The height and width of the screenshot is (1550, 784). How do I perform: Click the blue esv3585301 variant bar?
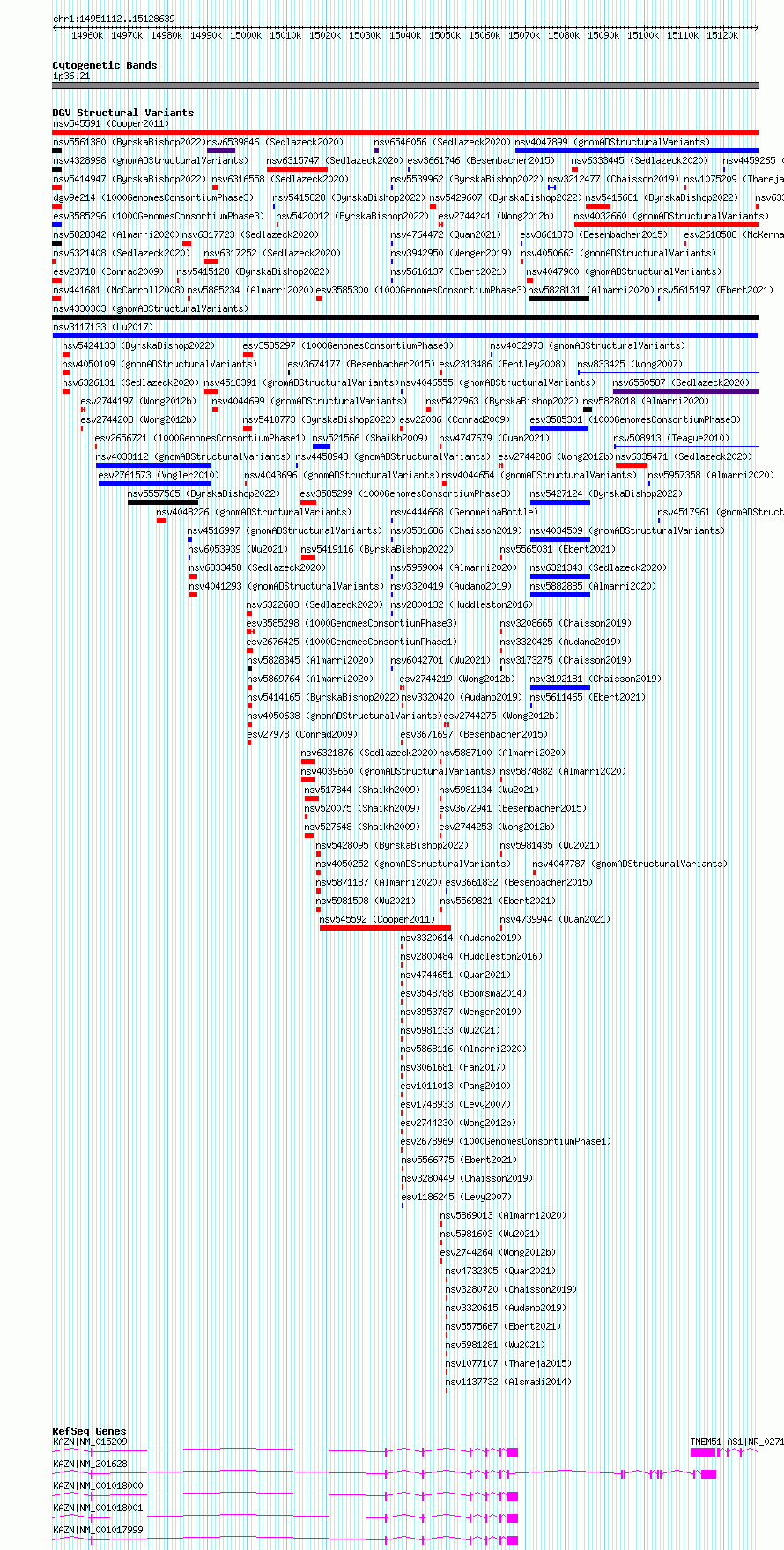pos(559,428)
